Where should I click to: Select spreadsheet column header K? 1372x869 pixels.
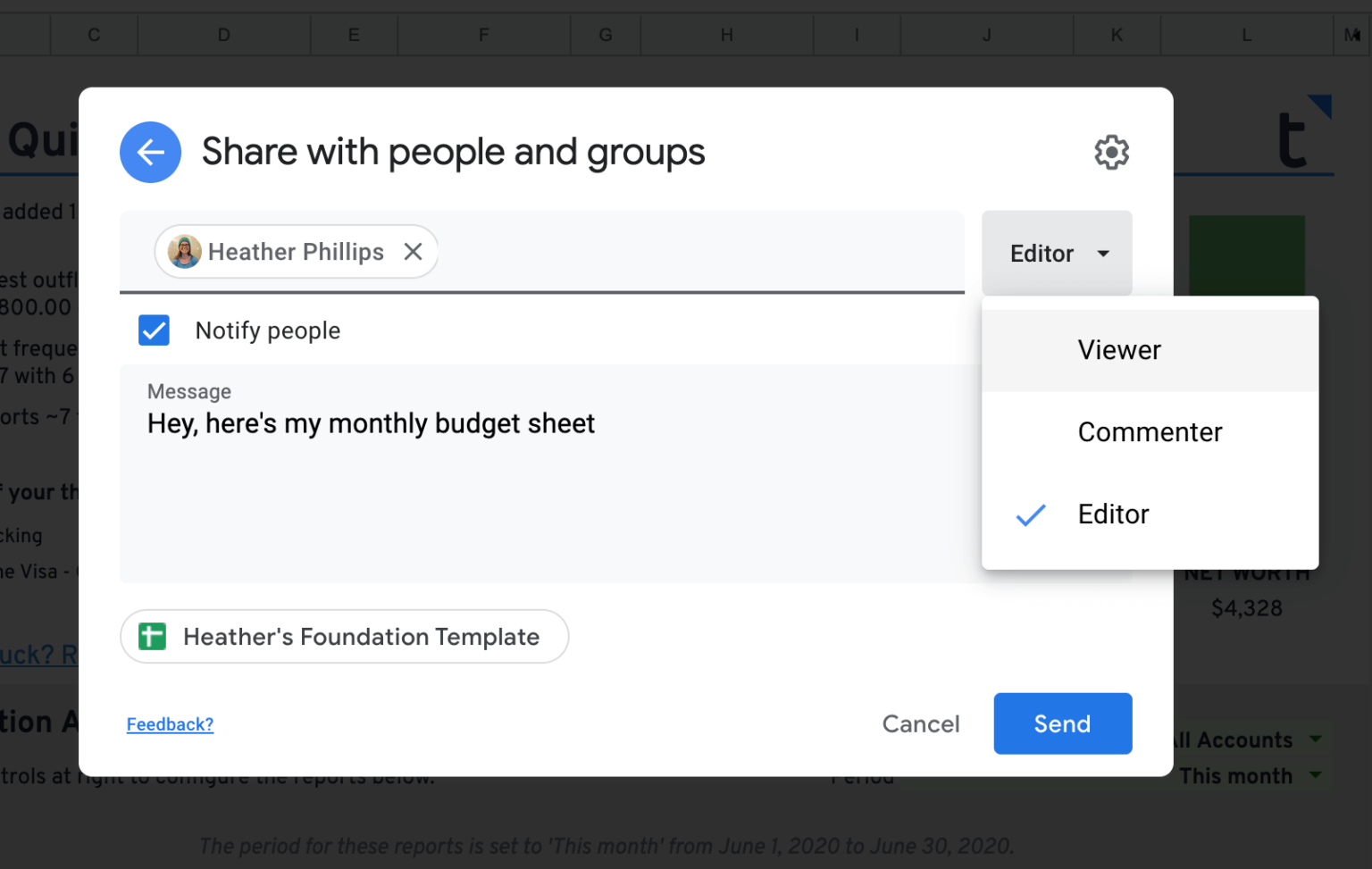pyautogui.click(x=1116, y=34)
